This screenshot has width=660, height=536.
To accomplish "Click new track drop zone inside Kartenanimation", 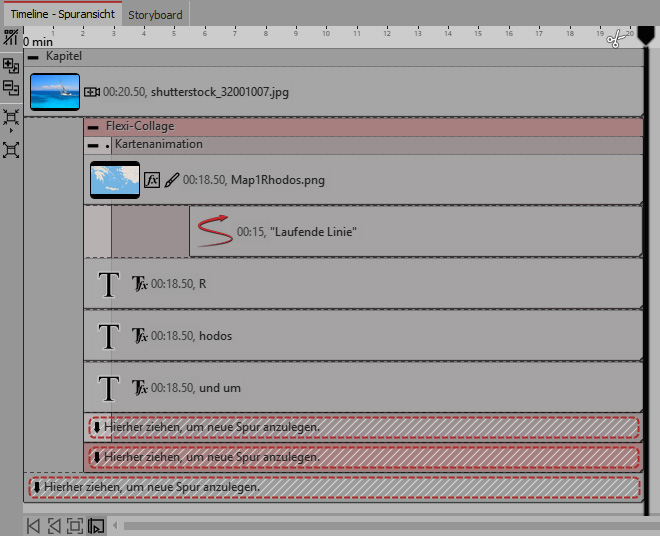I will [364, 427].
